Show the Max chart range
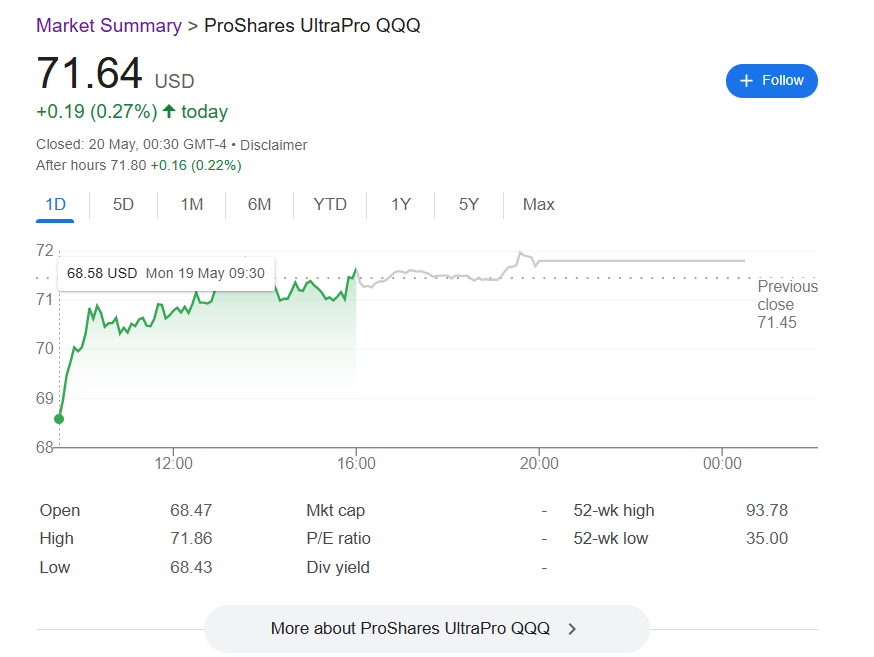Image resolution: width=874 pixels, height=657 pixels. click(538, 205)
